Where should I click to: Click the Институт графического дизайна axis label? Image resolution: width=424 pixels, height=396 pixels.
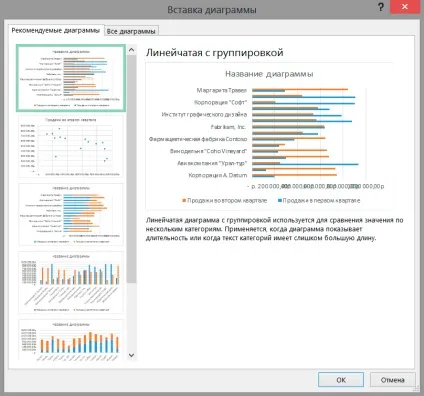click(204, 115)
